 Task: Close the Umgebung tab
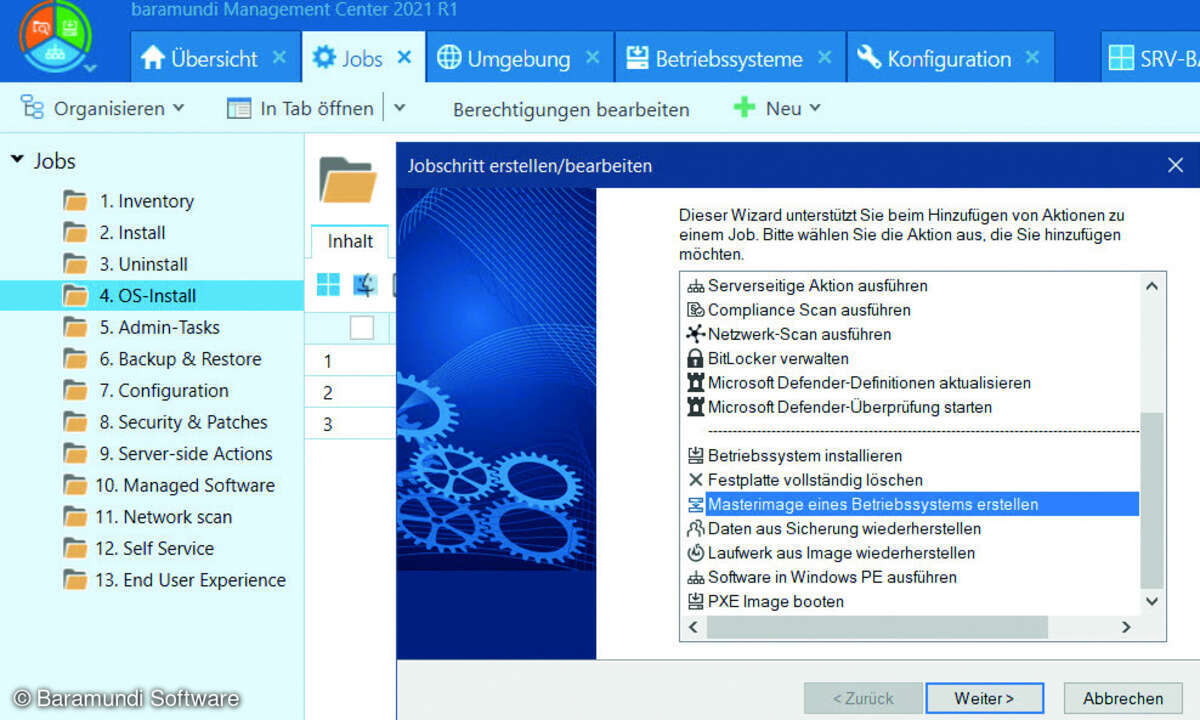[x=592, y=58]
